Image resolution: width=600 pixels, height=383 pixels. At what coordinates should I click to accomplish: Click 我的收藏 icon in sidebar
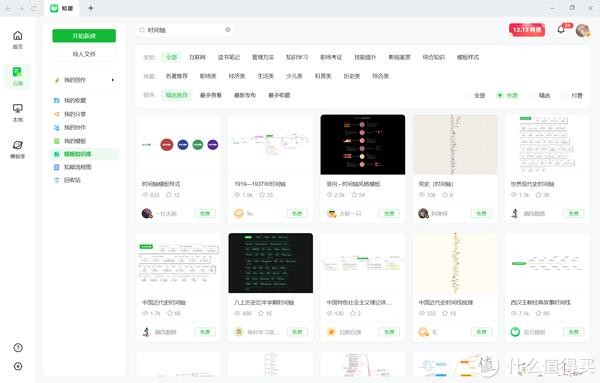coord(57,100)
